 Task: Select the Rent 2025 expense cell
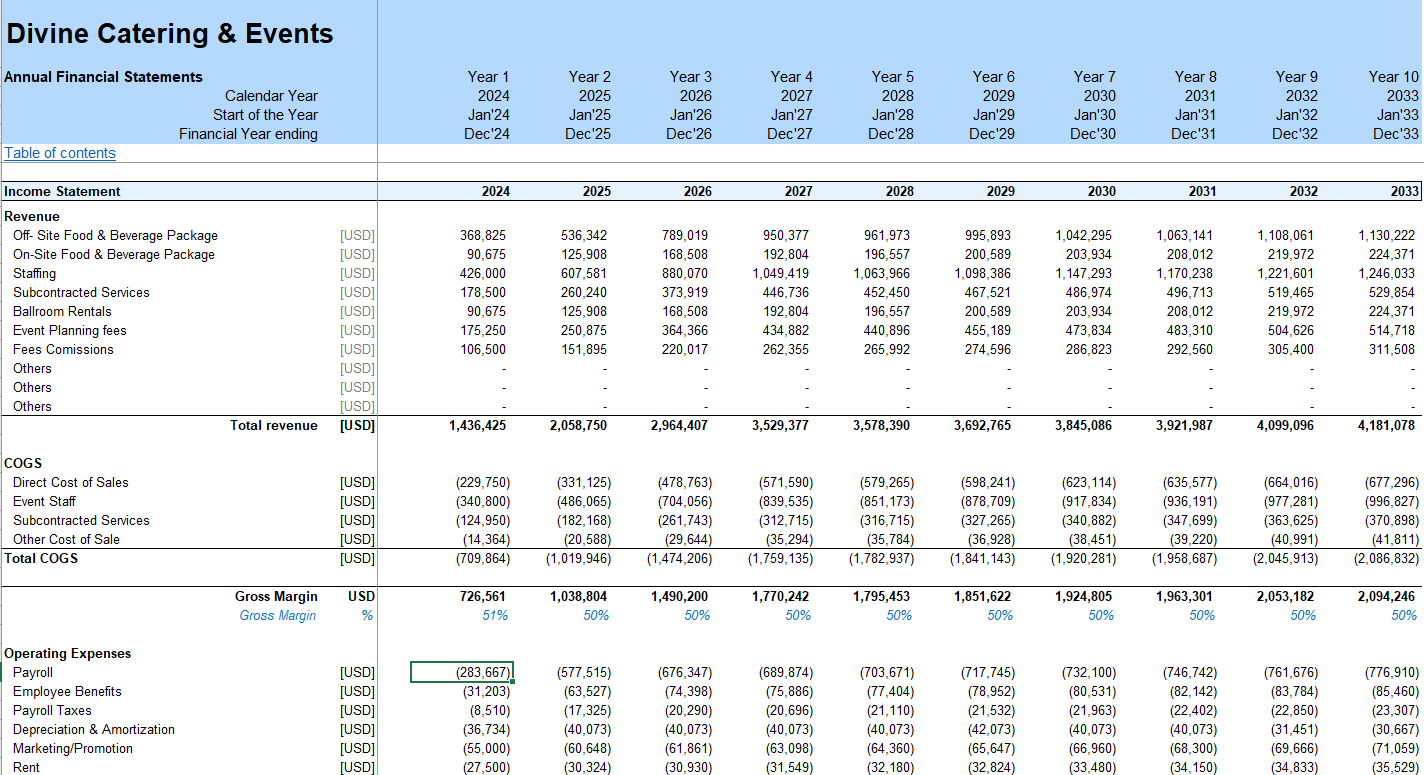(x=585, y=768)
